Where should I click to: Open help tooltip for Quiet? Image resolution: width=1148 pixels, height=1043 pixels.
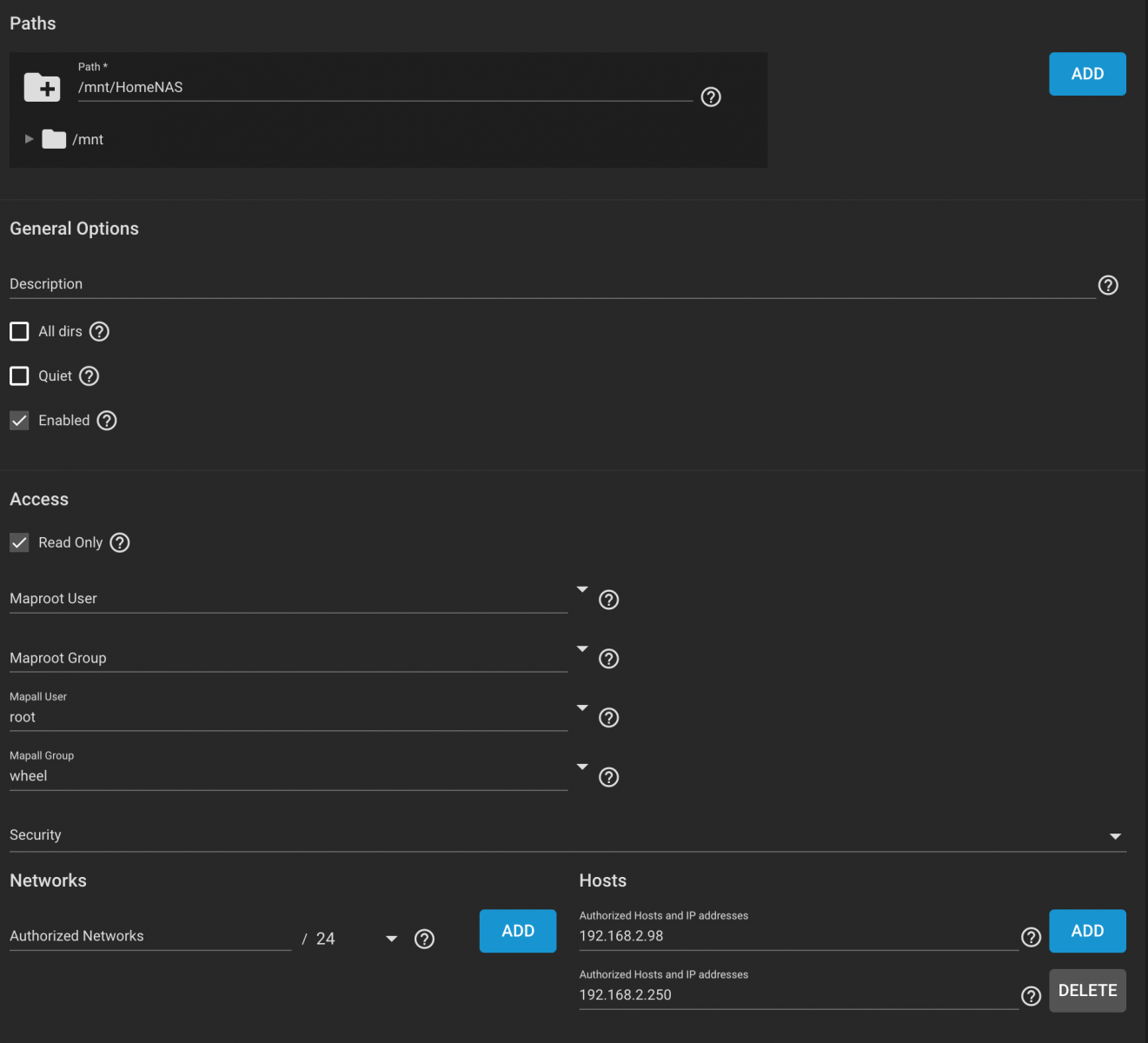(x=90, y=375)
